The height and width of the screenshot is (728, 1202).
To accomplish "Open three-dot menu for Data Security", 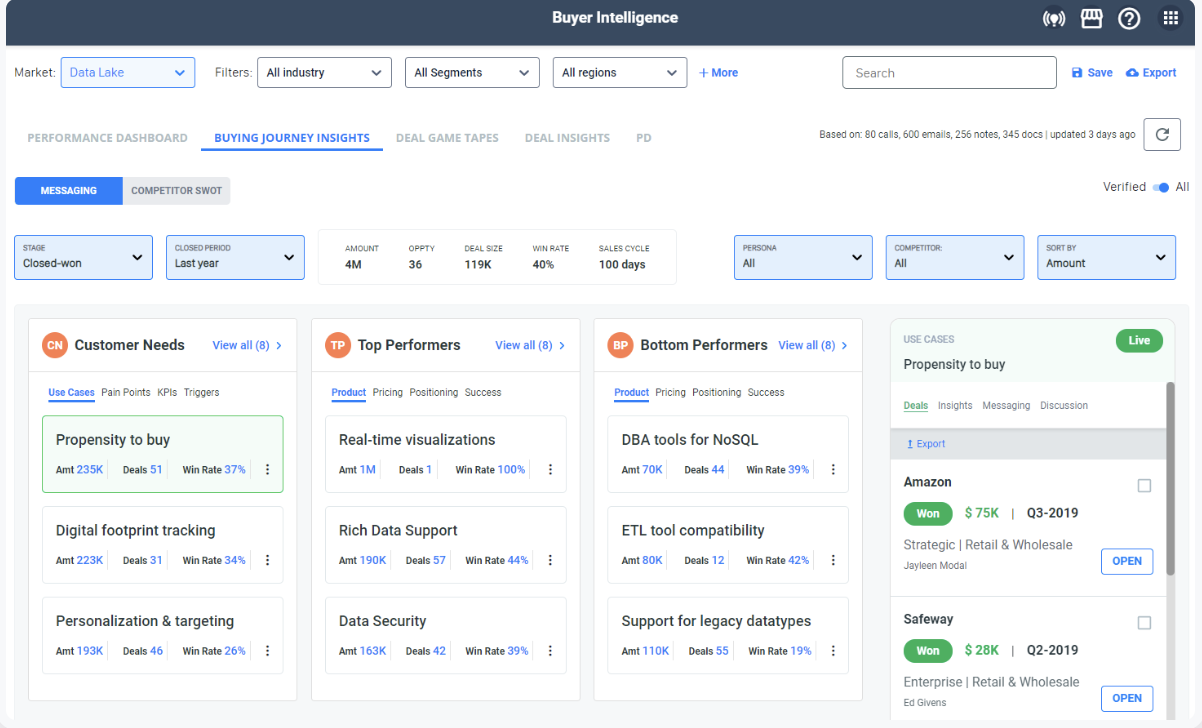I will click(x=550, y=651).
